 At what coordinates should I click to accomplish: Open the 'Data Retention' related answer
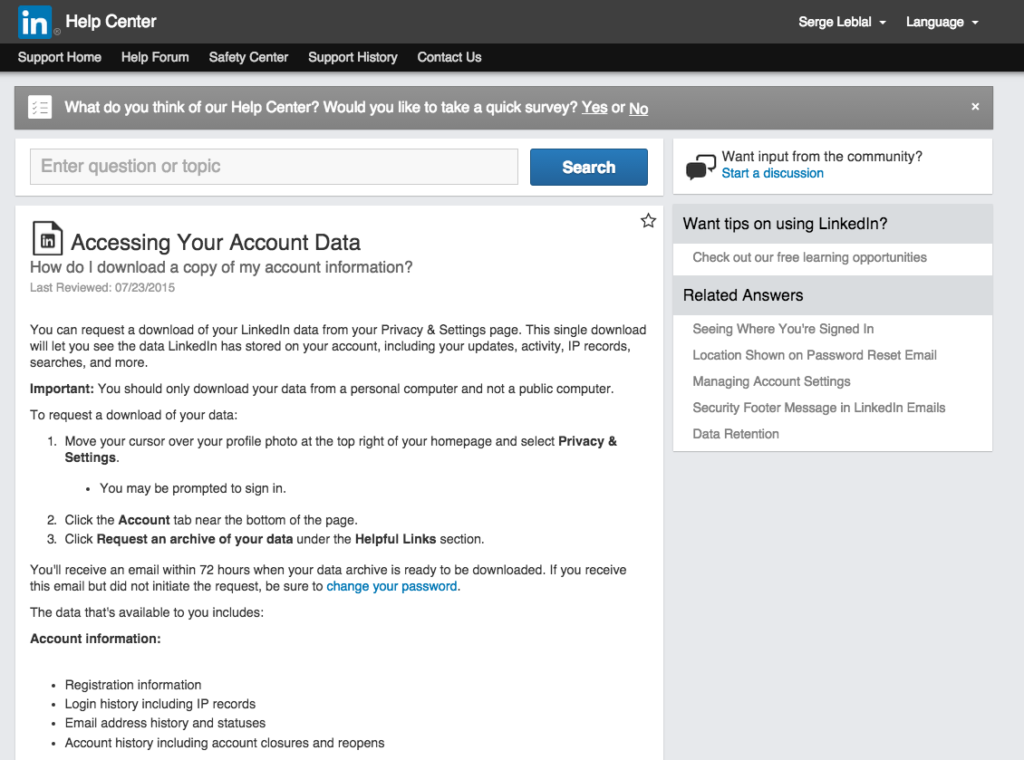click(735, 434)
